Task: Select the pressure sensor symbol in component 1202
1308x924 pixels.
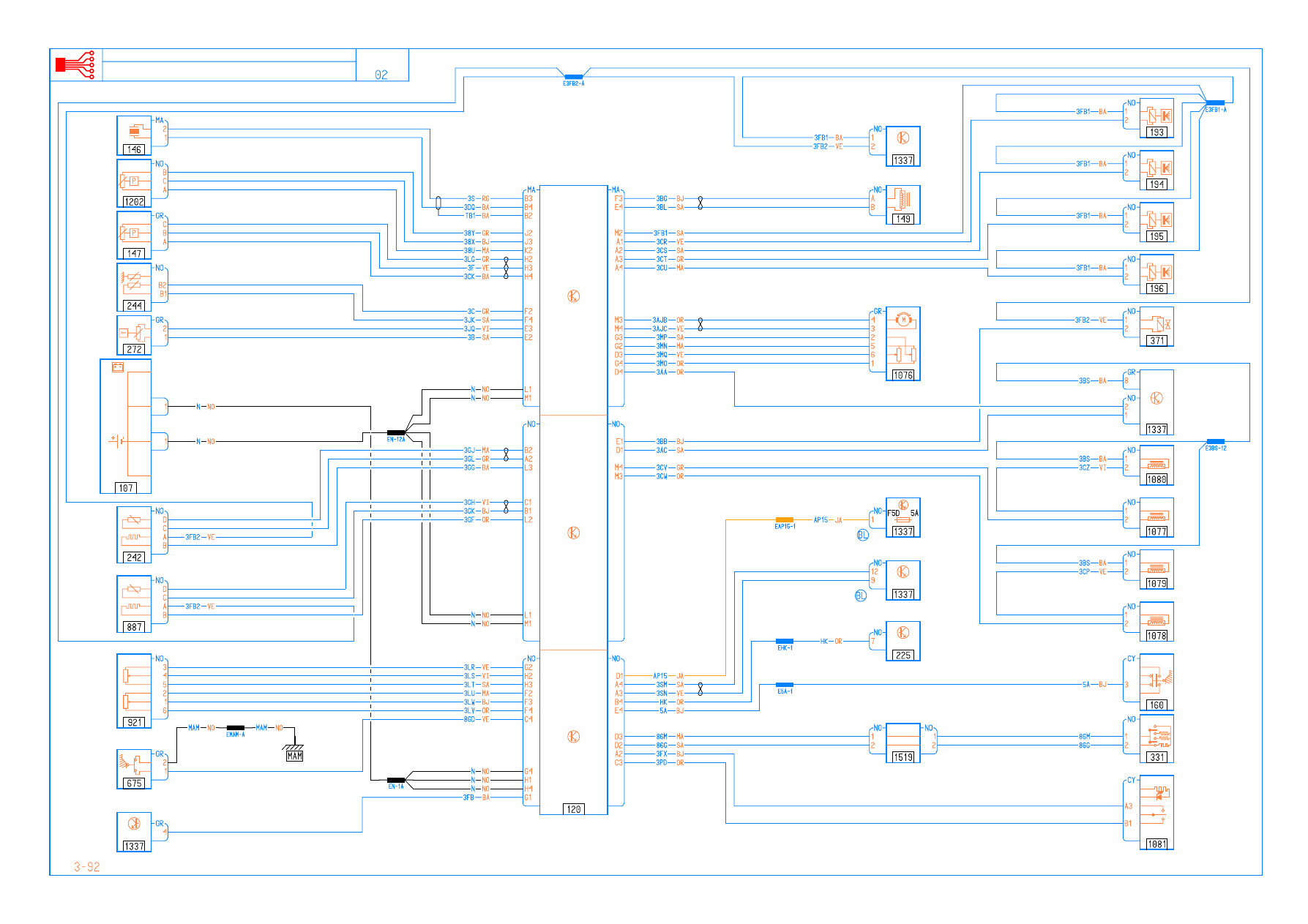Action: (133, 181)
